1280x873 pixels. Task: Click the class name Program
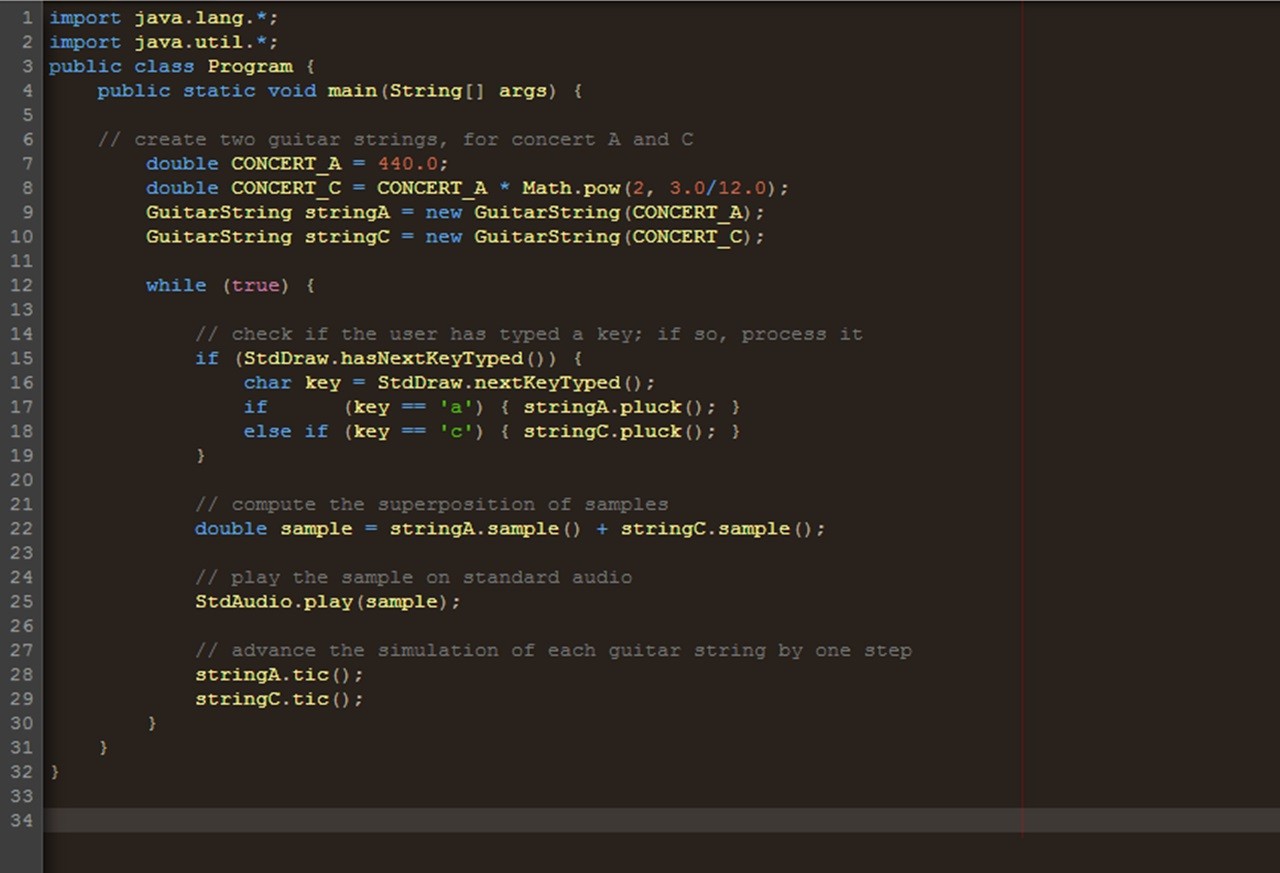(x=250, y=67)
